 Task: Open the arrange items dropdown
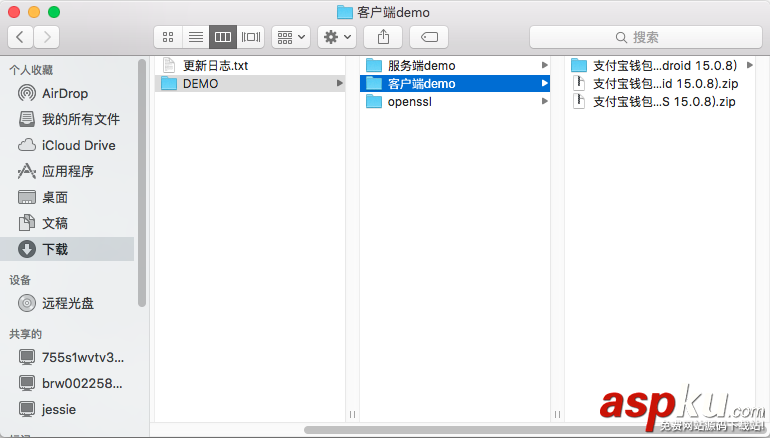pyautogui.click(x=291, y=37)
